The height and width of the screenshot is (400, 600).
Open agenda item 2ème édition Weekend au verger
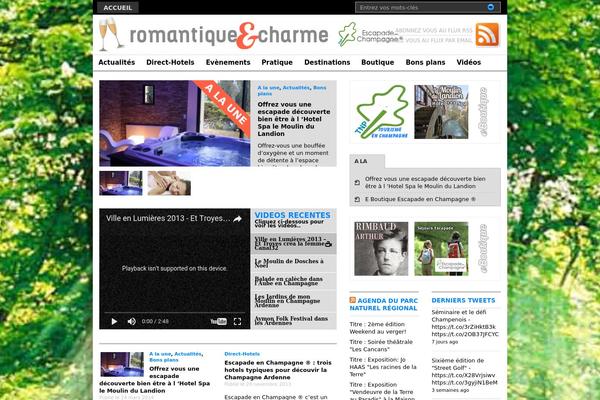378,328
